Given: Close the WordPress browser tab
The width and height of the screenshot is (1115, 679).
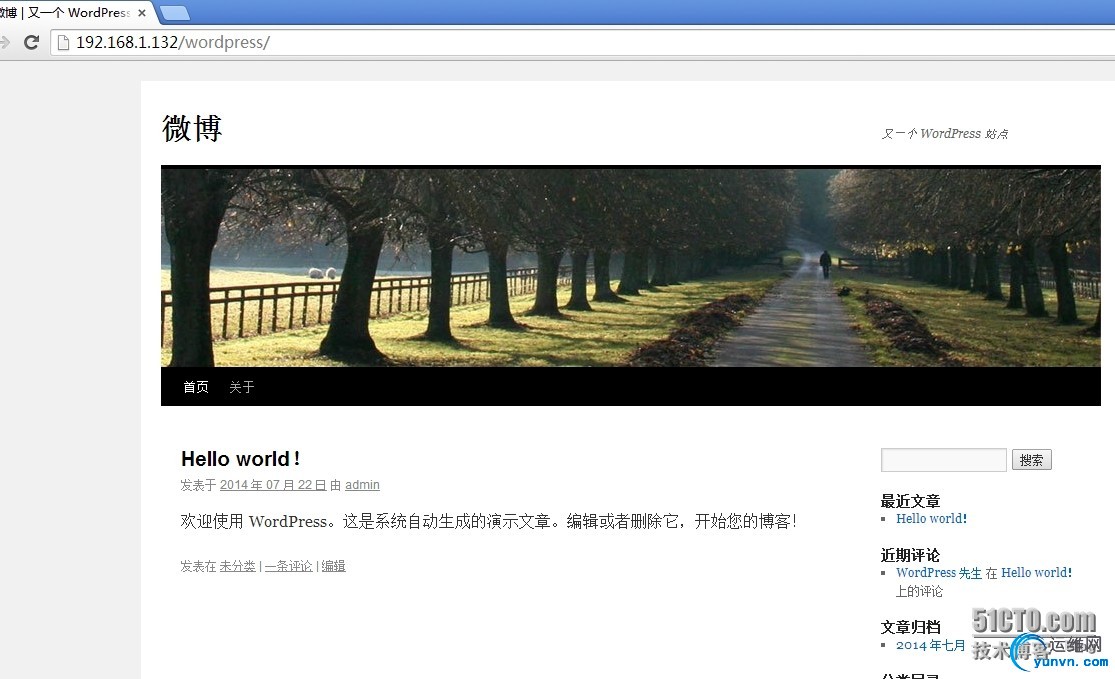Looking at the screenshot, I should coord(142,13).
